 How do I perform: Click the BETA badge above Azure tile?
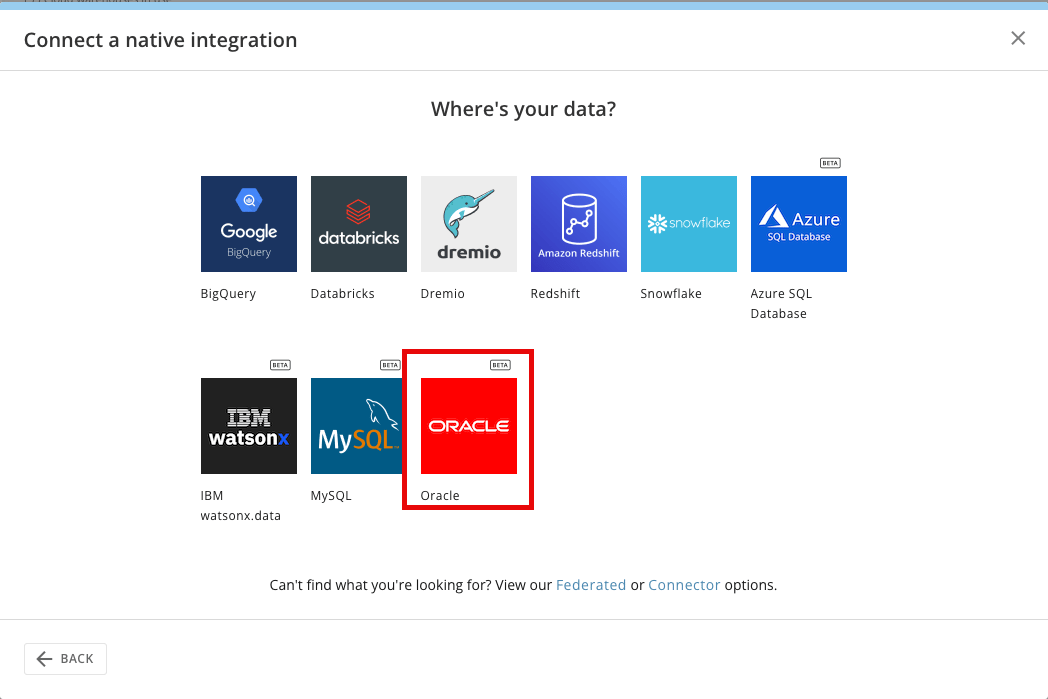[830, 163]
